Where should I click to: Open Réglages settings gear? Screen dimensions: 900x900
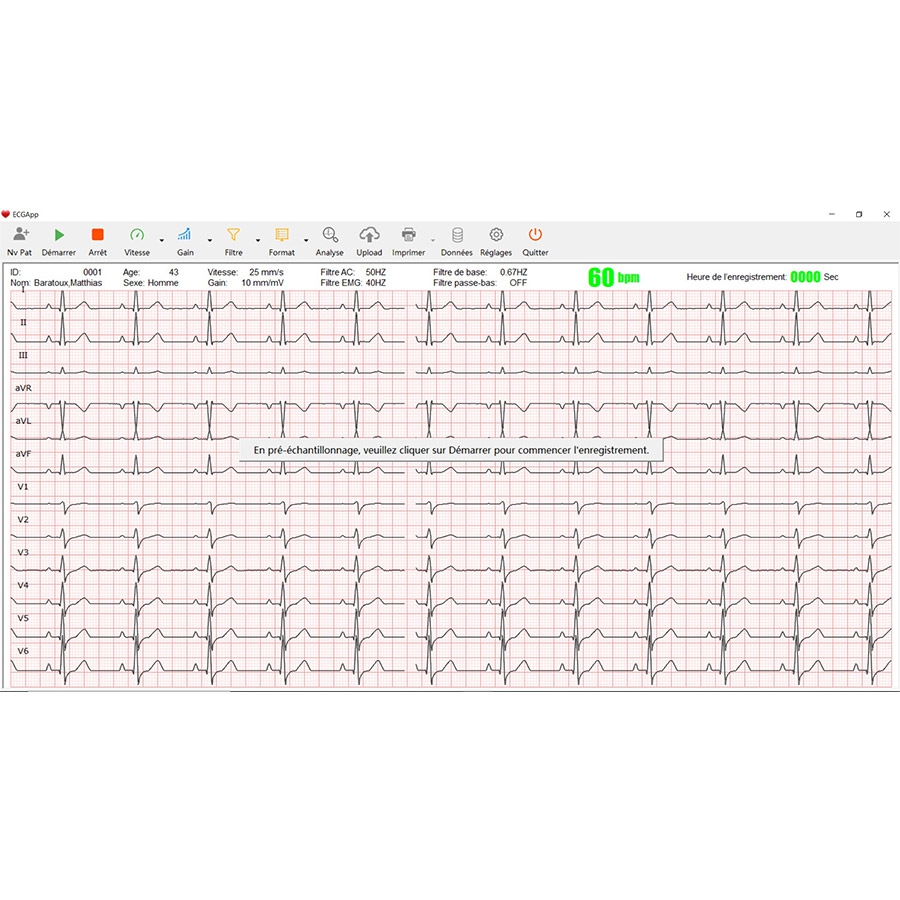pos(496,235)
